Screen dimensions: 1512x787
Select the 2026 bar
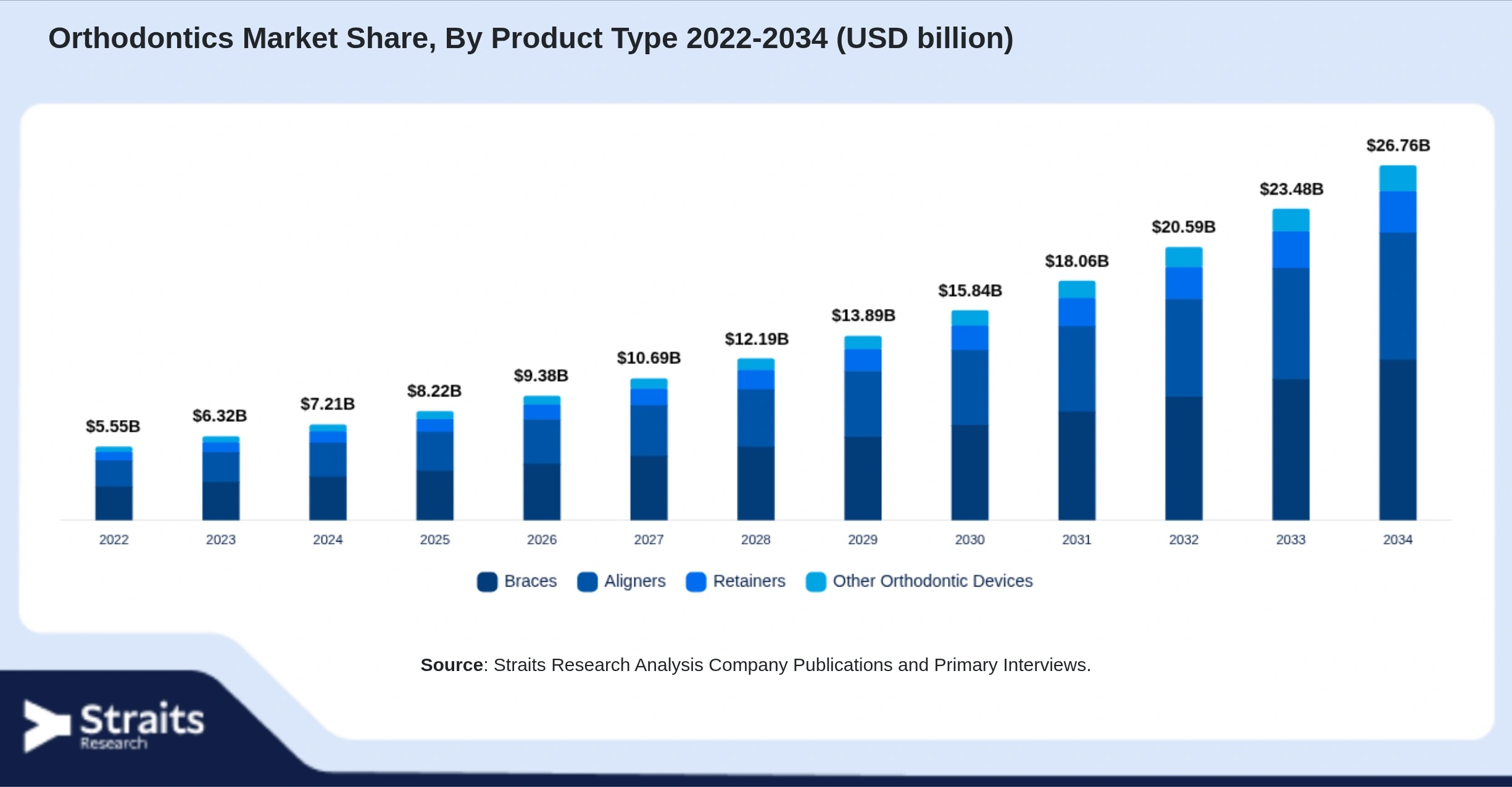tap(542, 458)
